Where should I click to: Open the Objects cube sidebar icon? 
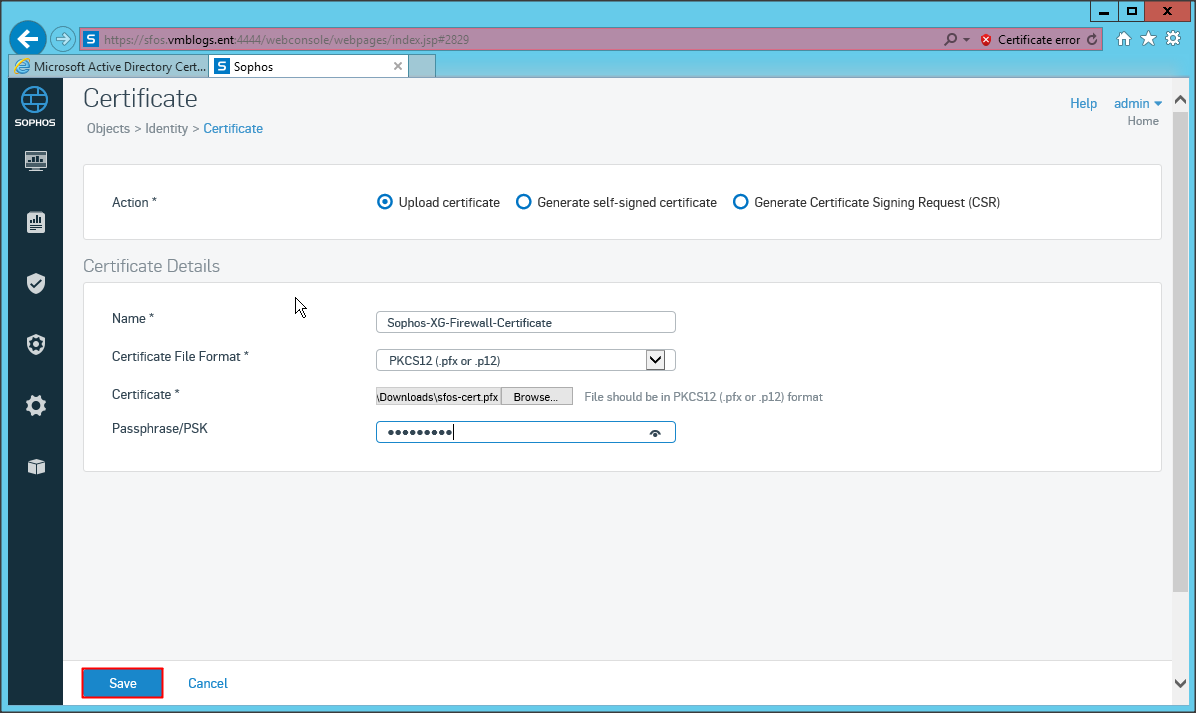click(x=36, y=467)
